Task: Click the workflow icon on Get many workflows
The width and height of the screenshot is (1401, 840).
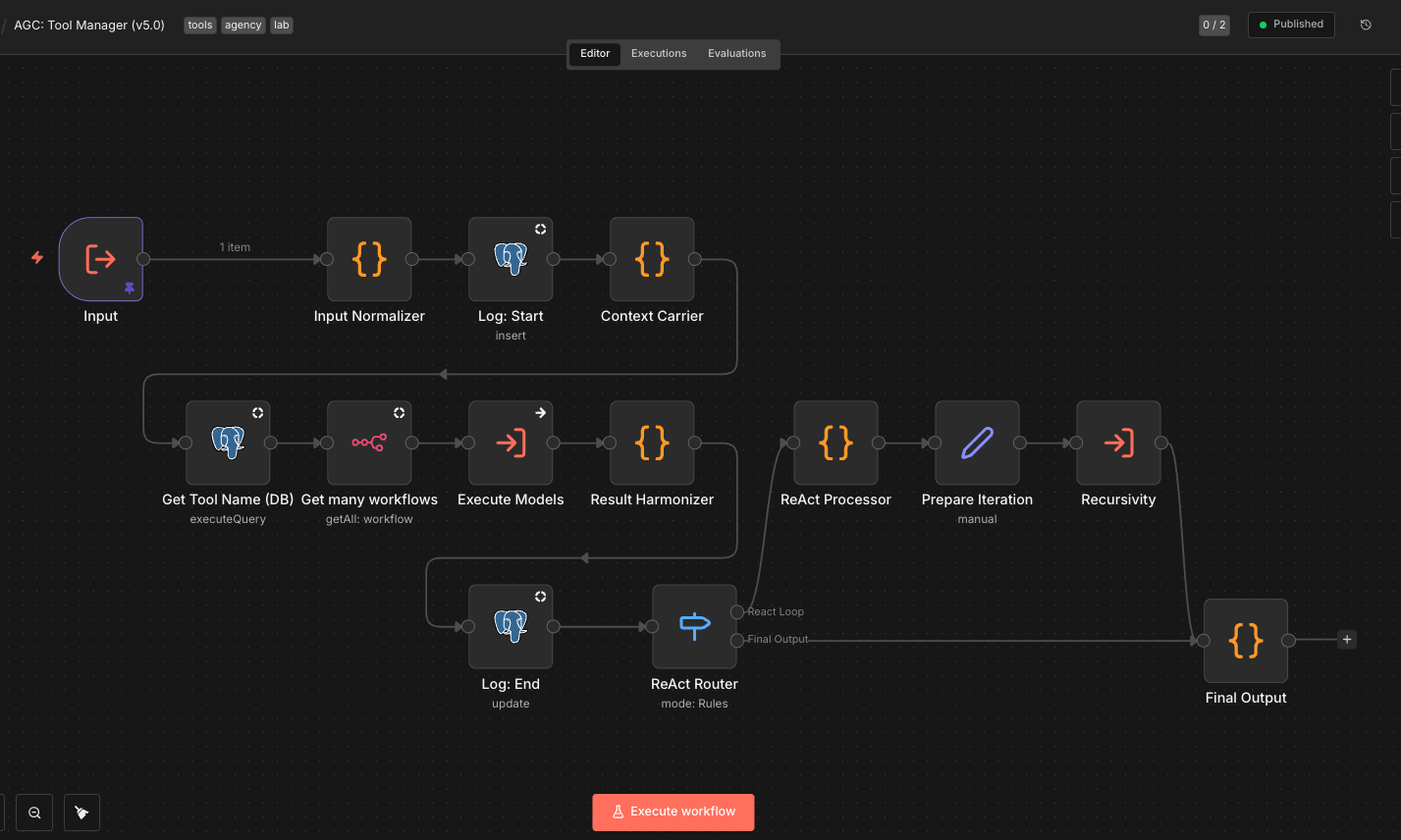Action: click(369, 443)
